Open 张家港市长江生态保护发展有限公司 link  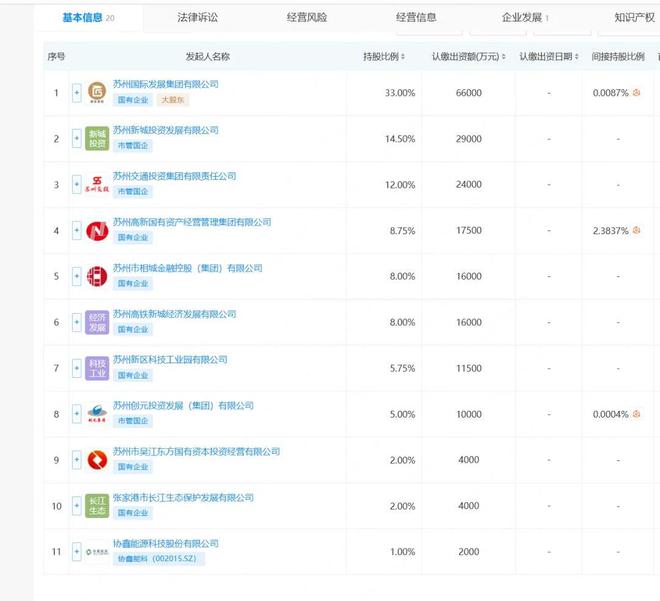pos(183,497)
